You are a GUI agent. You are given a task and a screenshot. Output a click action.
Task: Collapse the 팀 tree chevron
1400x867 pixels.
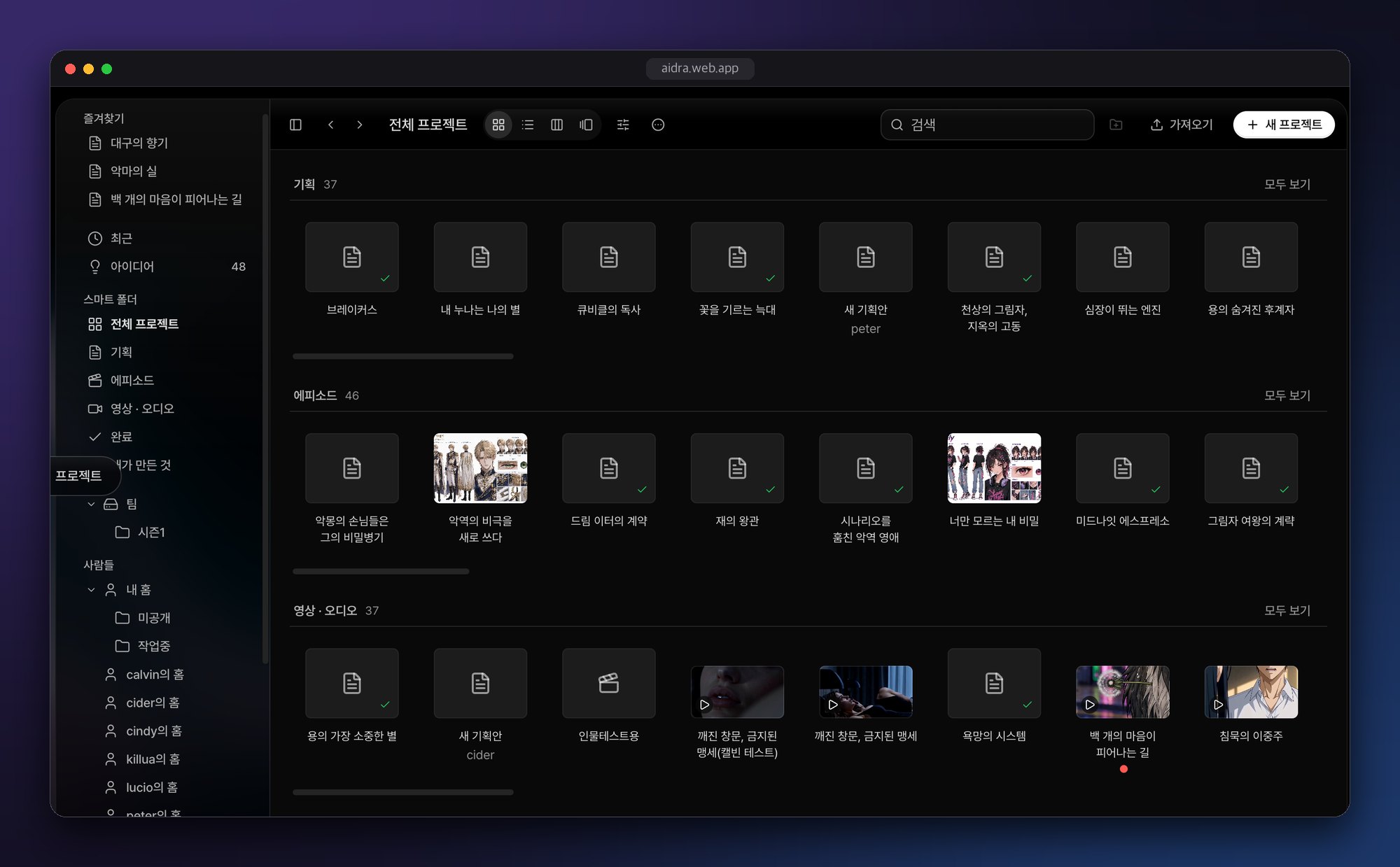click(91, 504)
